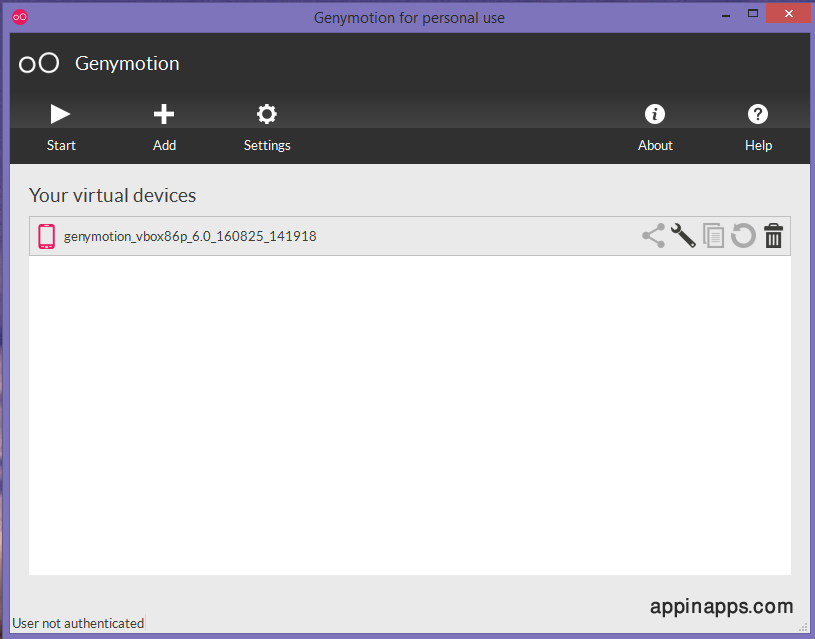Close the Genymotion window
Screen dimensions: 815x639
(x=788, y=14)
